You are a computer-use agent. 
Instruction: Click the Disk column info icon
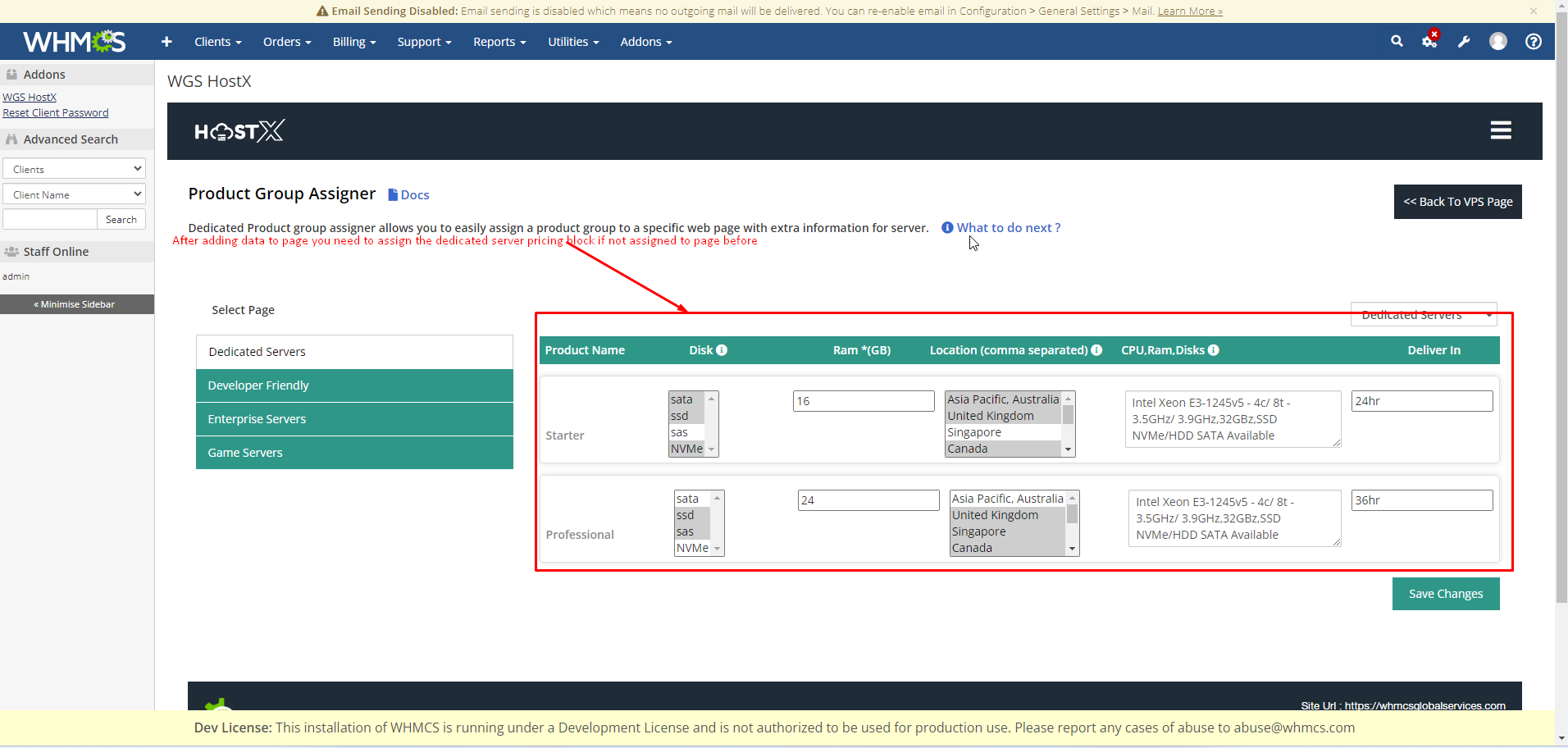(x=722, y=350)
